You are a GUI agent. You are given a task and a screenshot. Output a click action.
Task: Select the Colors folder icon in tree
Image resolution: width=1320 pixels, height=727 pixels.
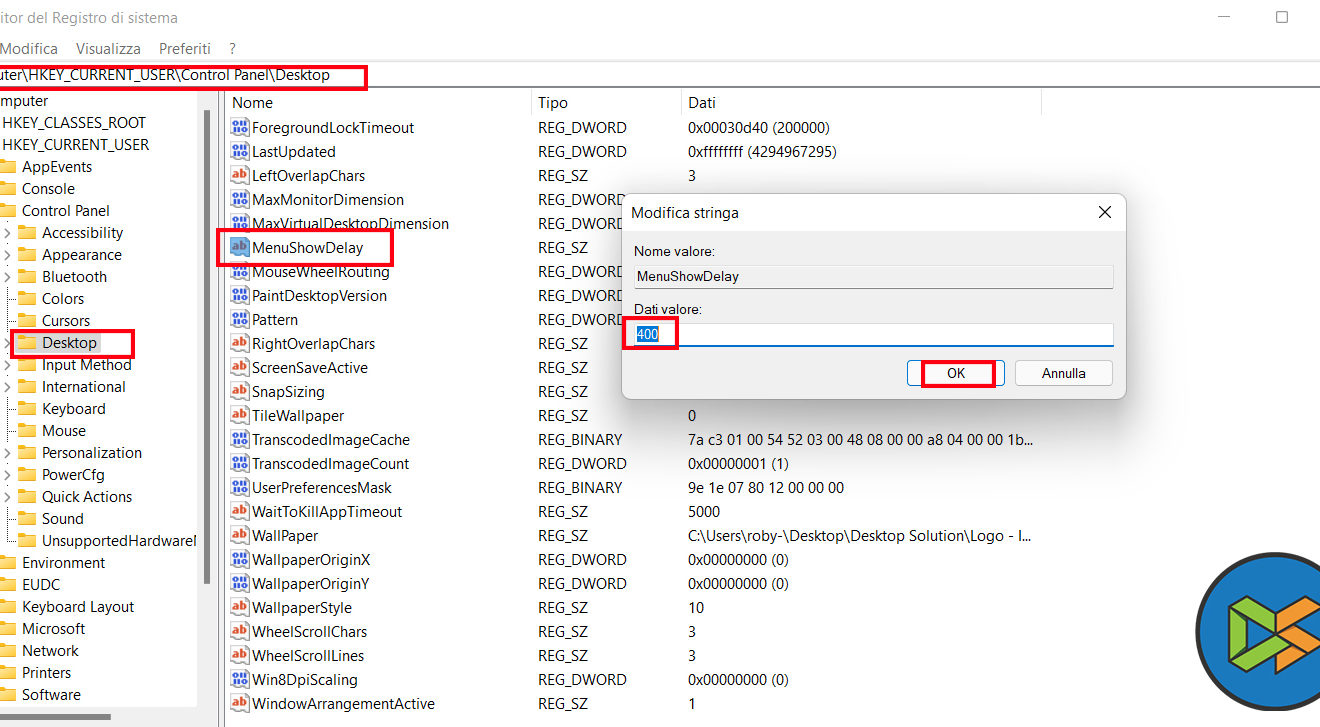[x=27, y=299]
